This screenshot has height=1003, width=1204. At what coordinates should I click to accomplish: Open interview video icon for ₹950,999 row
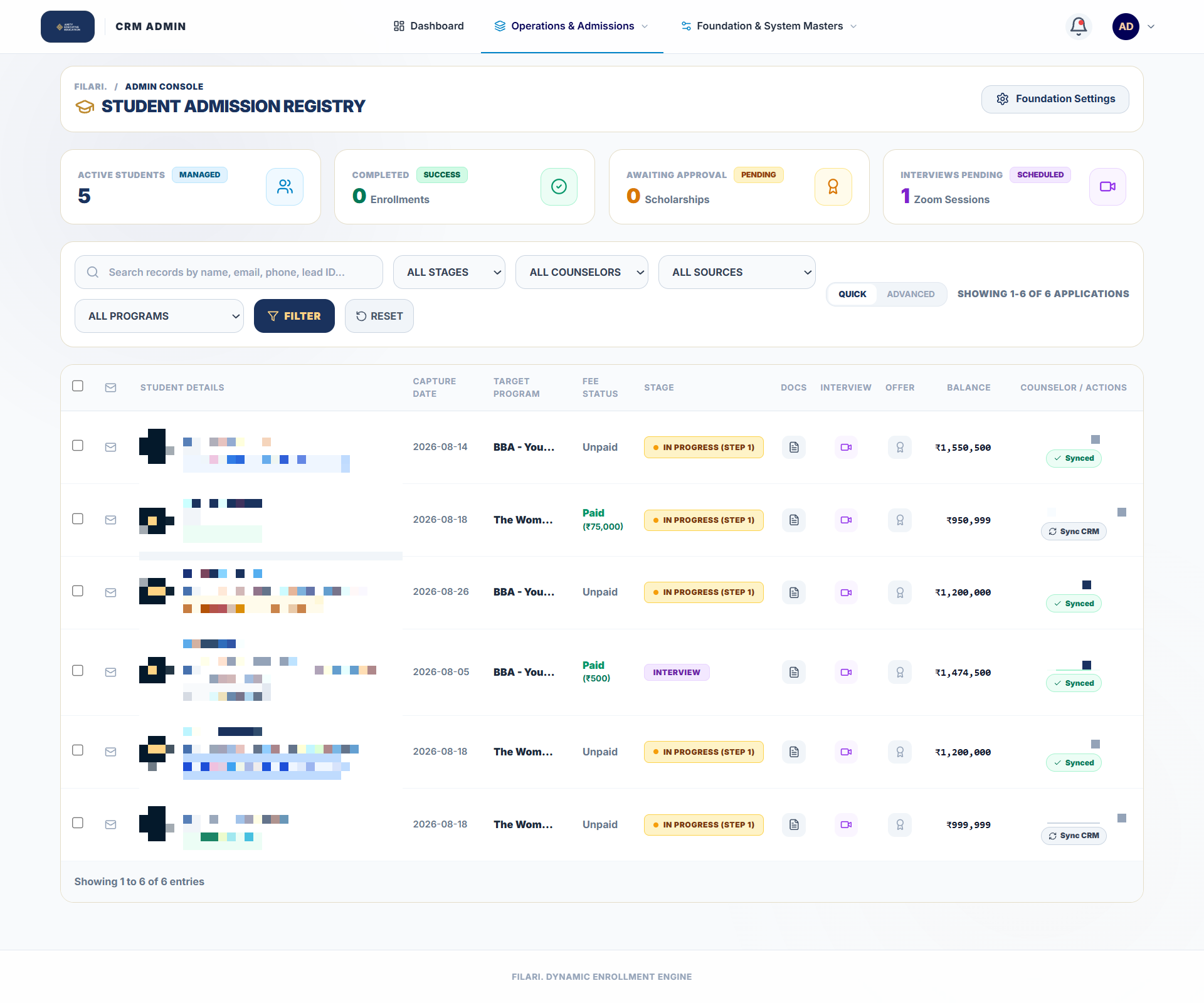(x=846, y=520)
